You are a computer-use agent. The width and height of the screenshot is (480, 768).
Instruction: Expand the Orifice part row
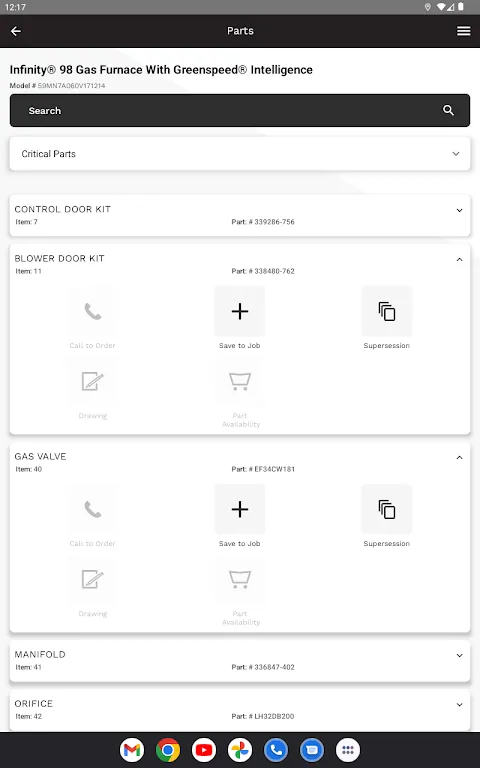coord(240,710)
